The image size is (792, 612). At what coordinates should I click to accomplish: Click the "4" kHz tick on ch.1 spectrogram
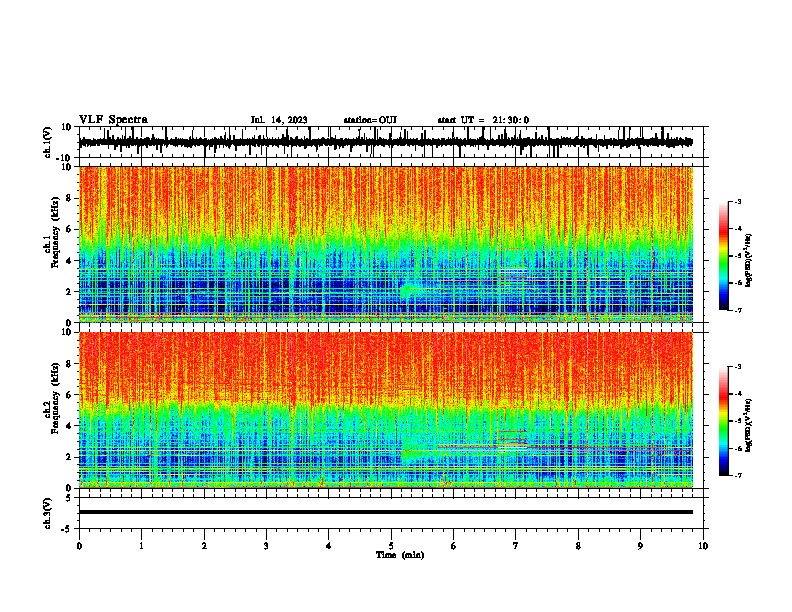coord(69,261)
